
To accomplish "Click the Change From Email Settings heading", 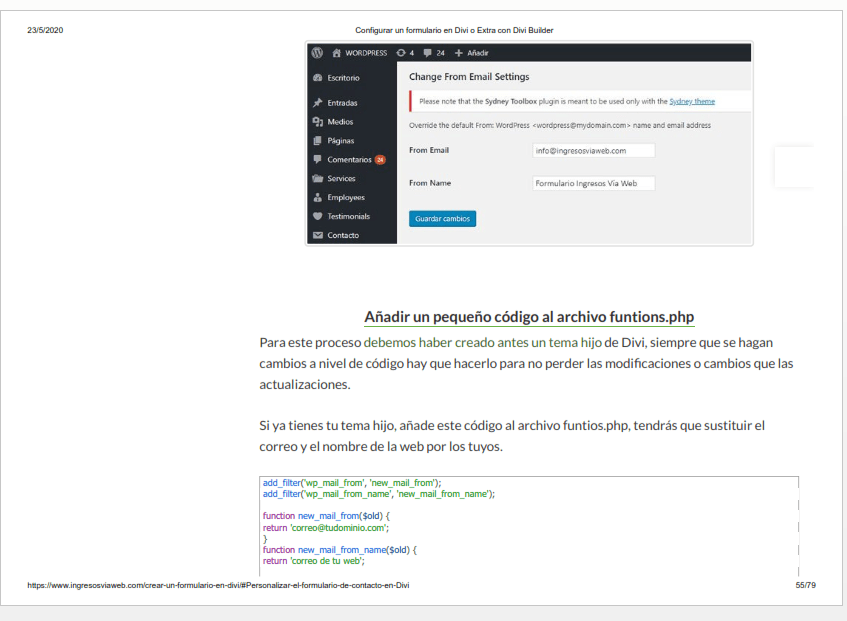I will pyautogui.click(x=469, y=77).
